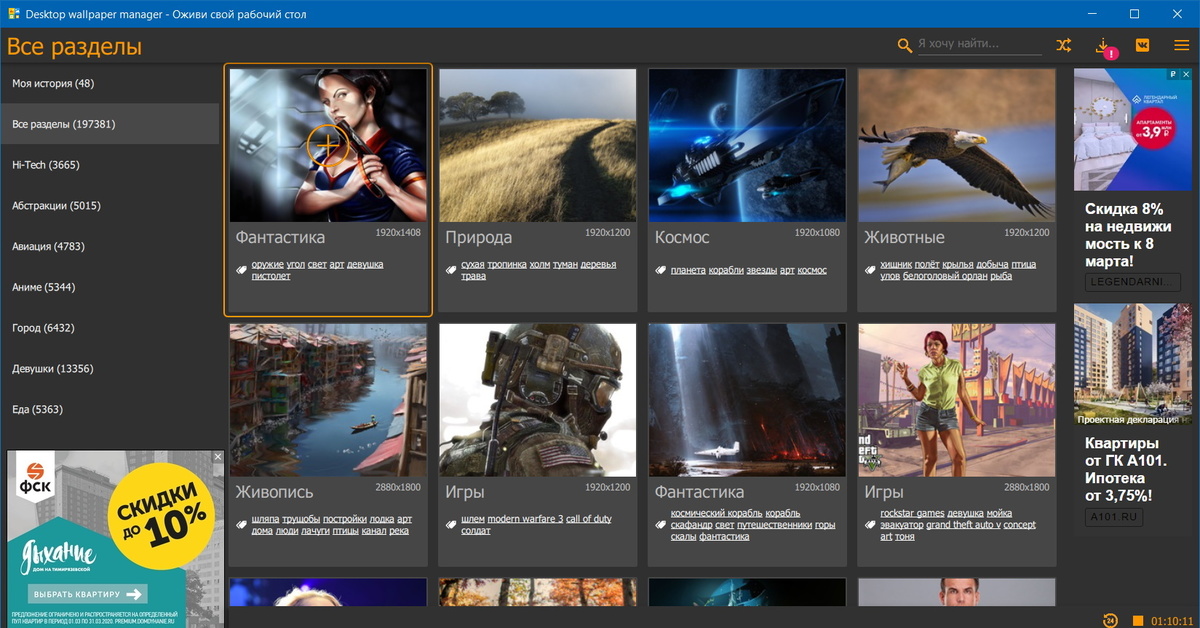Click the tag icon beside rockstar games tag
Screen dimensions: 1200x628
click(871, 524)
